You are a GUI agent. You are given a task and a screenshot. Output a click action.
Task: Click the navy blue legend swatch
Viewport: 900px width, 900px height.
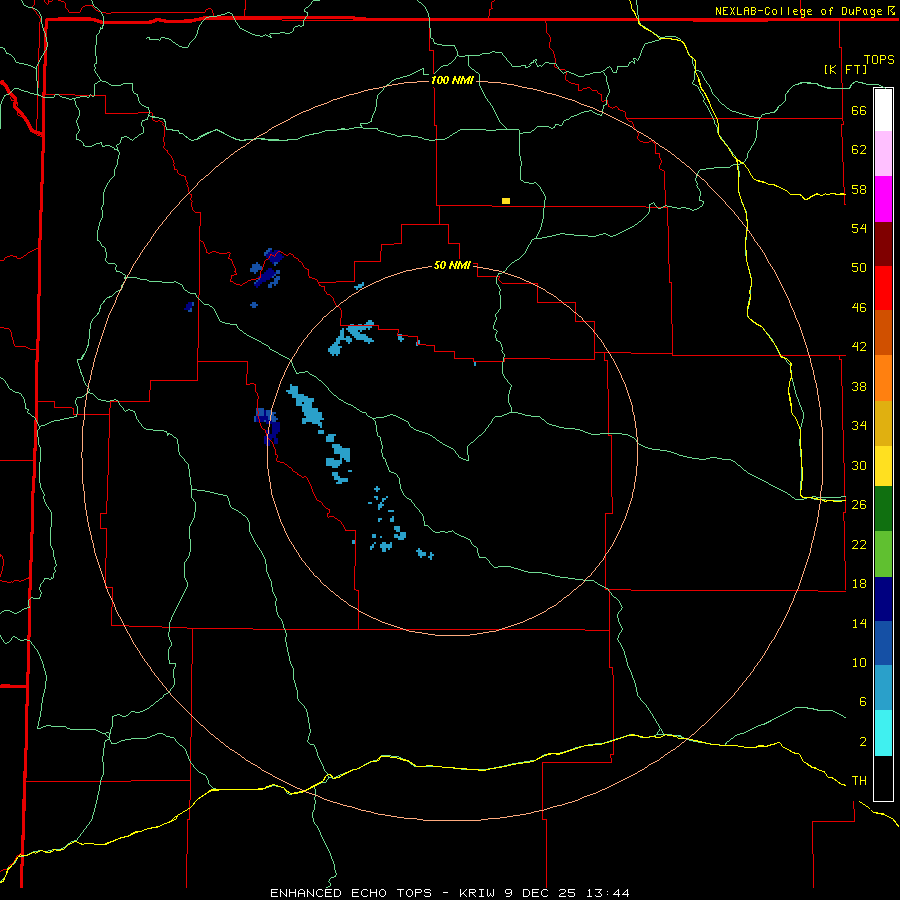(883, 599)
